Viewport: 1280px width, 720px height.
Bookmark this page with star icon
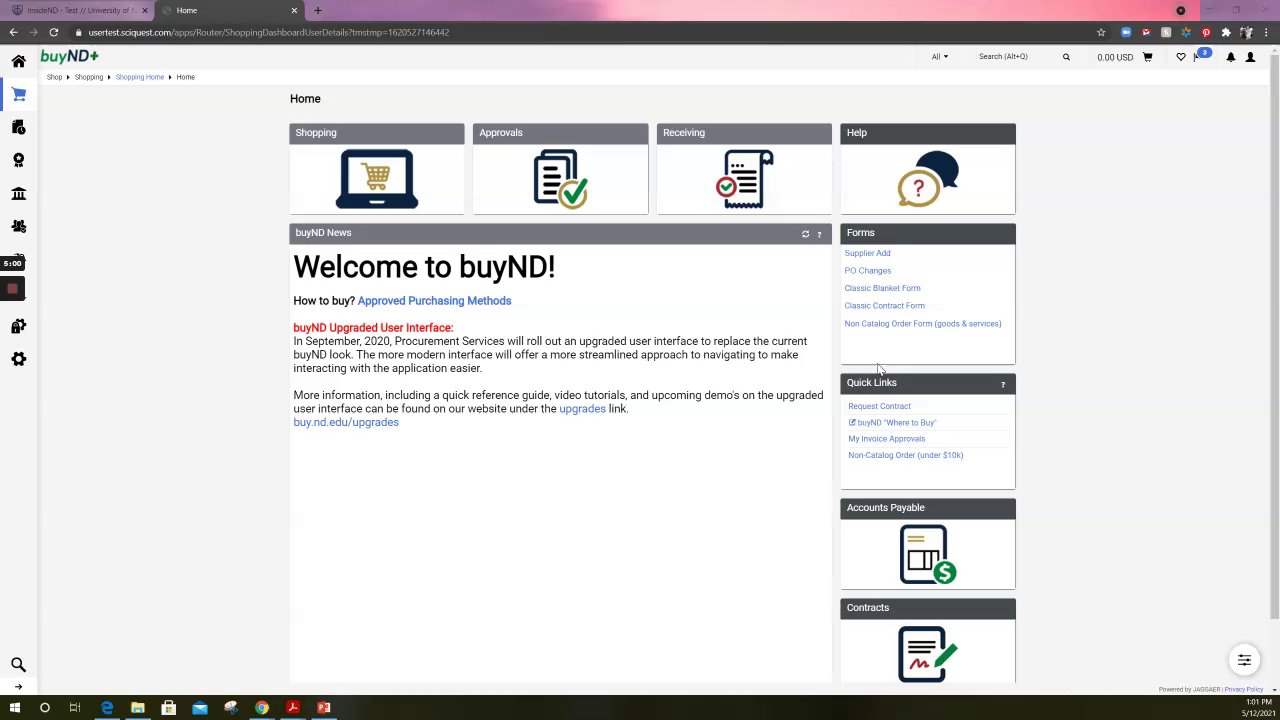click(1101, 32)
